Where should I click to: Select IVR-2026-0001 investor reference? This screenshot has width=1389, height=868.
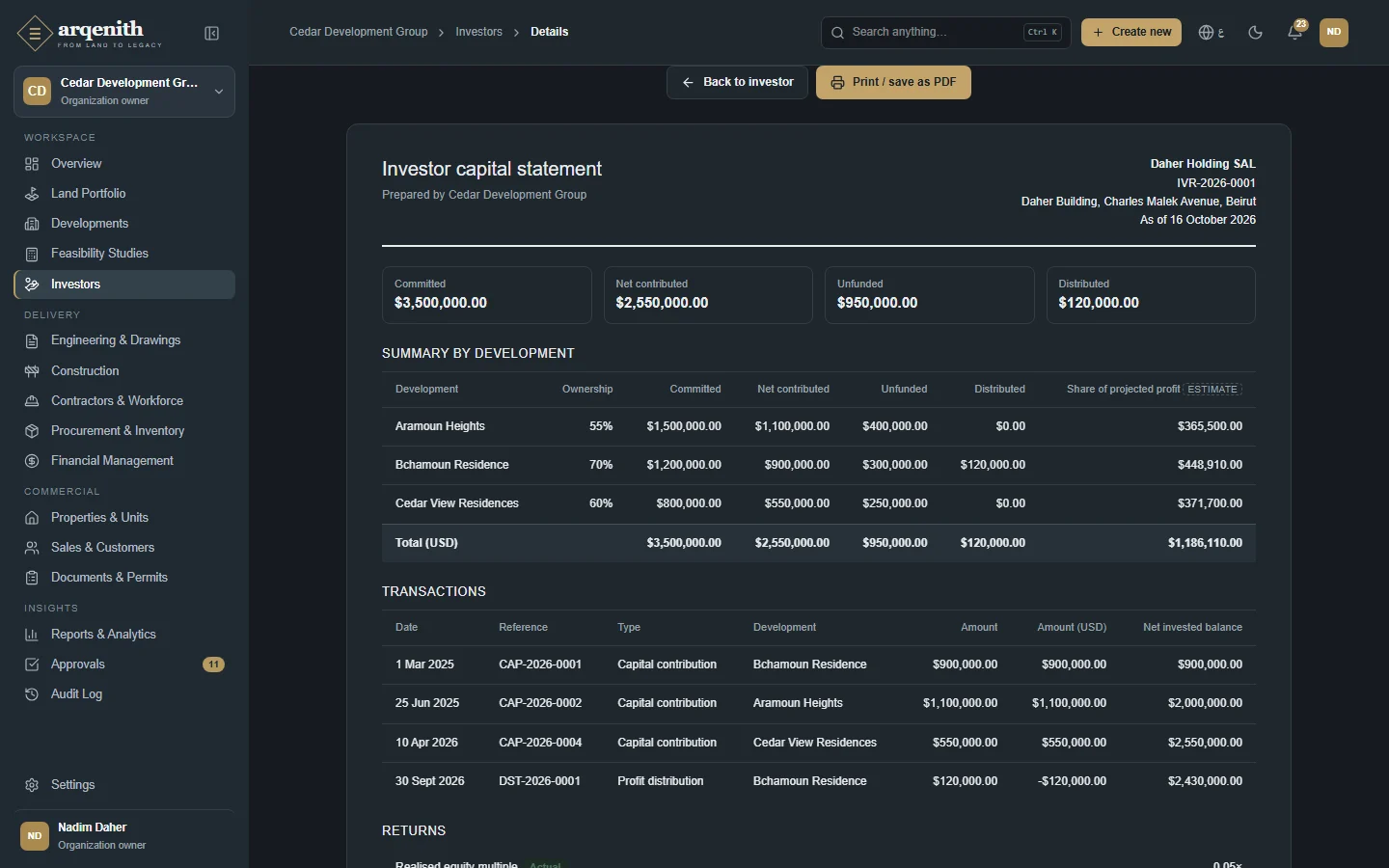coord(1215,183)
